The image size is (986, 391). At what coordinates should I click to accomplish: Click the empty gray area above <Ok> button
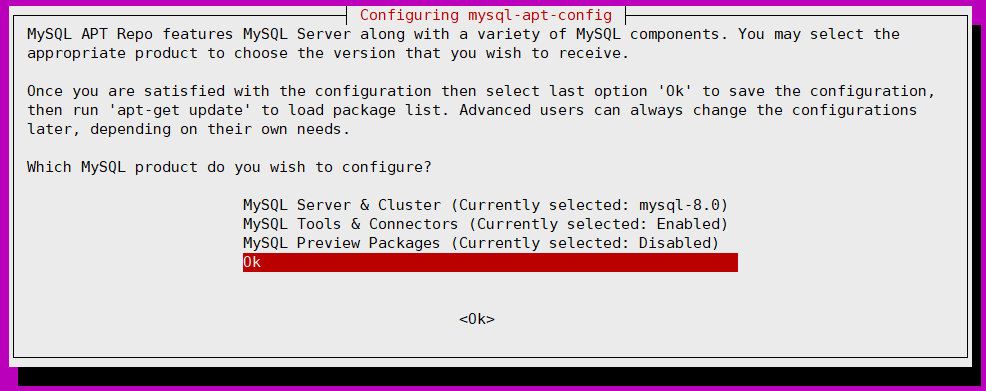click(477, 291)
